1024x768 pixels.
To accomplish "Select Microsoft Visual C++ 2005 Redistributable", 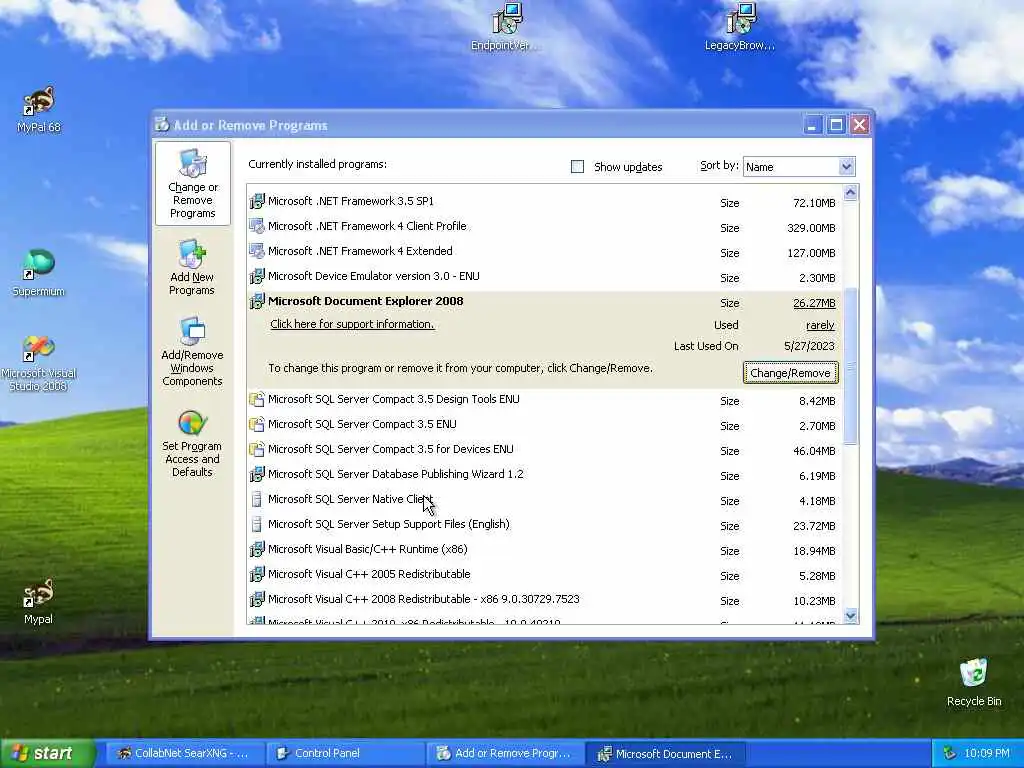I will (544, 574).
